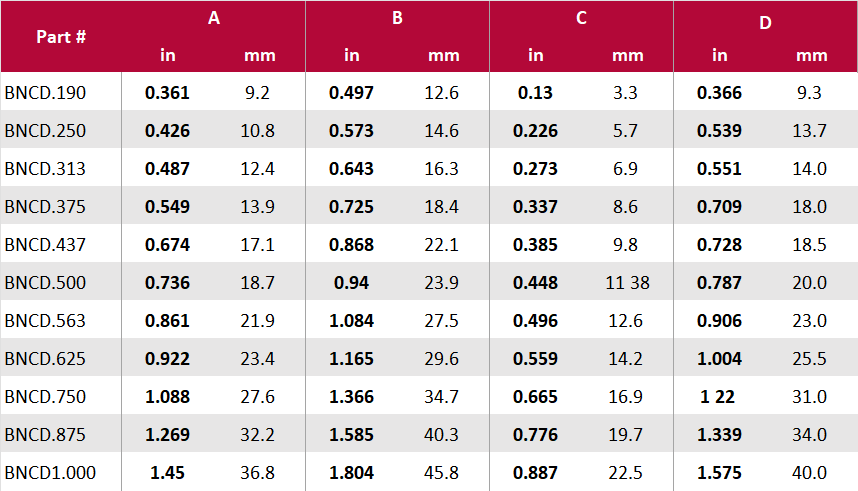
Task: Click the column B header
Action: 397,19
